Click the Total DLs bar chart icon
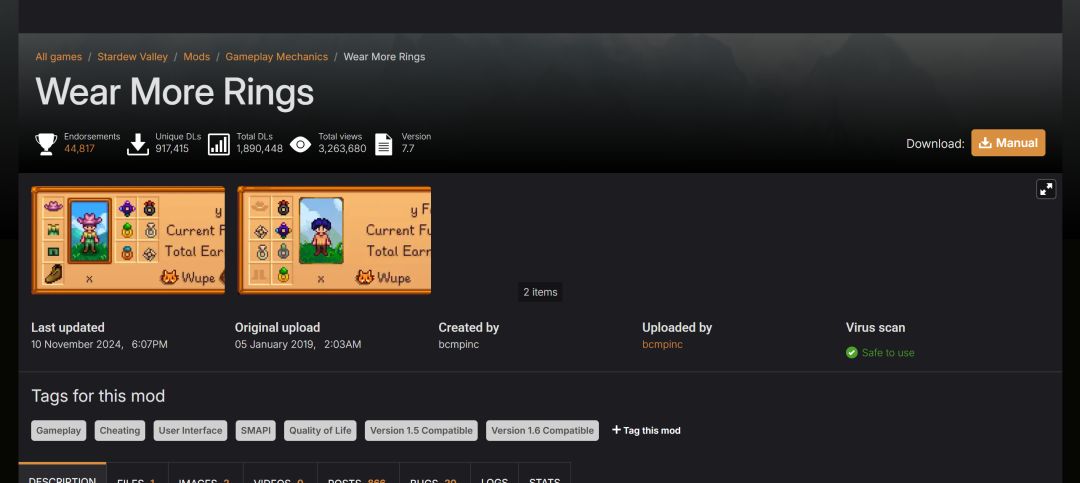This screenshot has width=1080, height=483. (219, 144)
